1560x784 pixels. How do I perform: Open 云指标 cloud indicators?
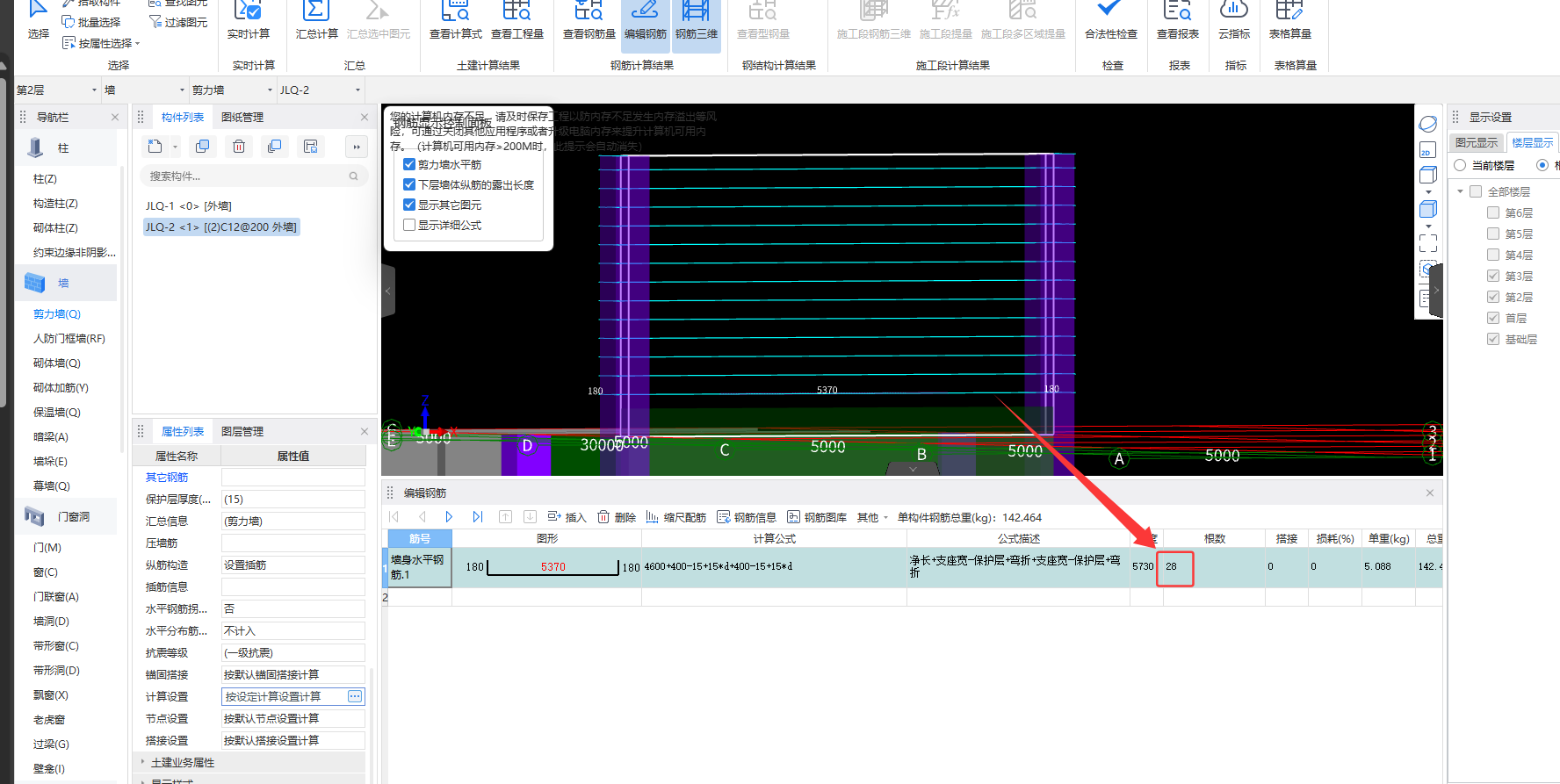(1234, 21)
